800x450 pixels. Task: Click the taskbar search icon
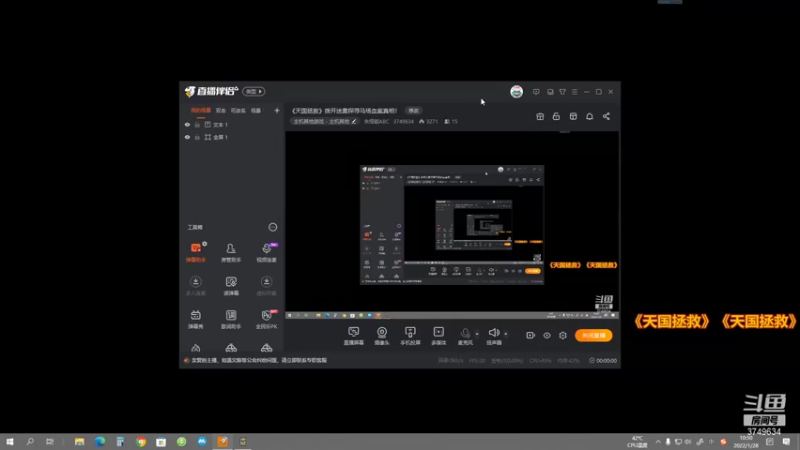tap(30, 441)
